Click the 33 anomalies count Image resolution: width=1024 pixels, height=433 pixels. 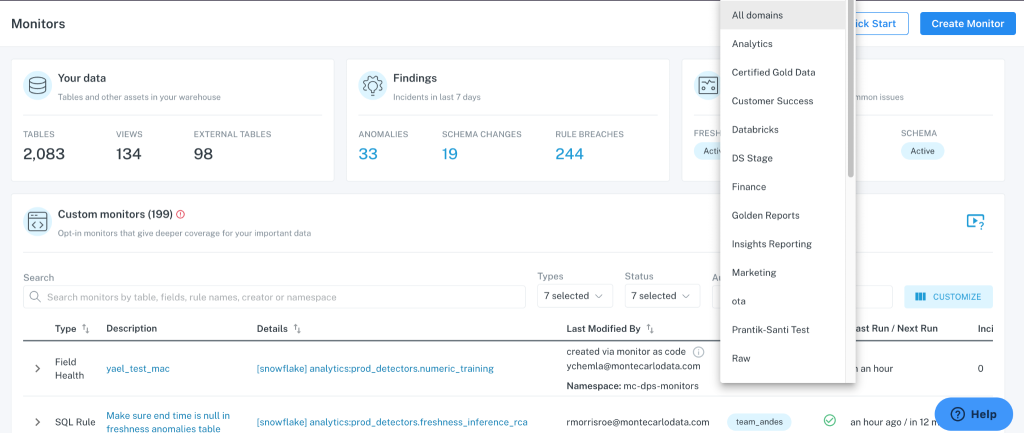click(x=368, y=154)
